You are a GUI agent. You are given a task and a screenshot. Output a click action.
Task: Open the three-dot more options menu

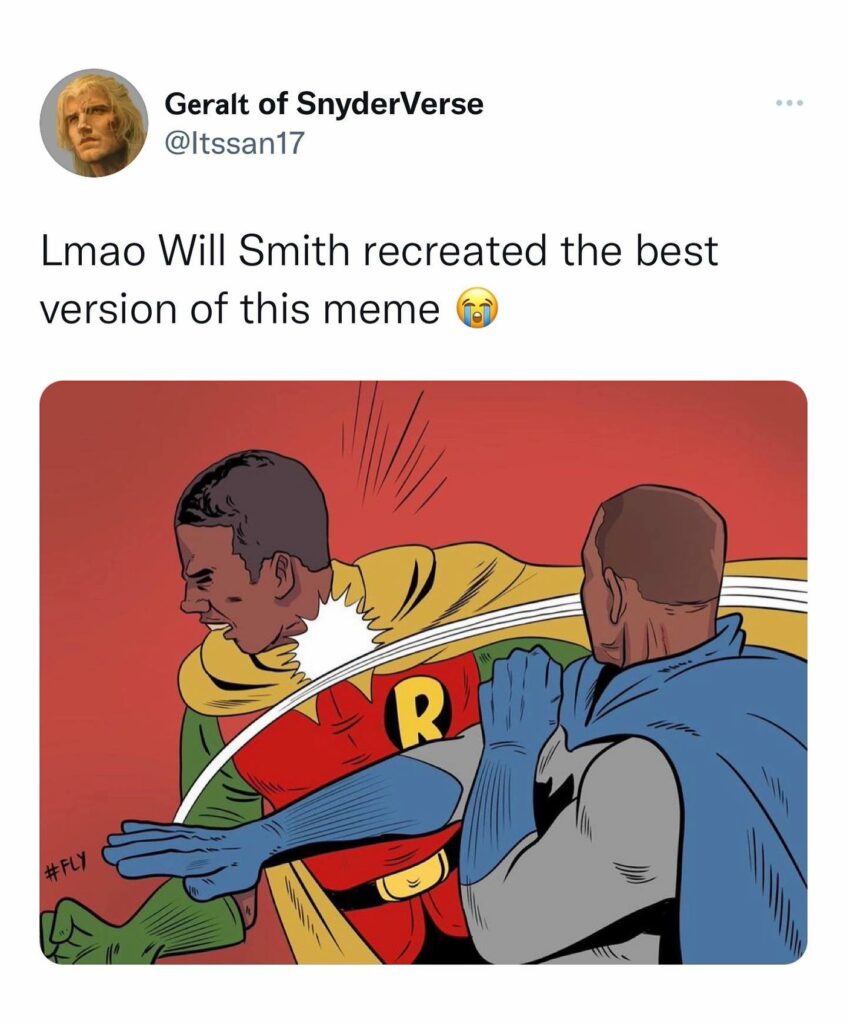pyautogui.click(x=791, y=103)
